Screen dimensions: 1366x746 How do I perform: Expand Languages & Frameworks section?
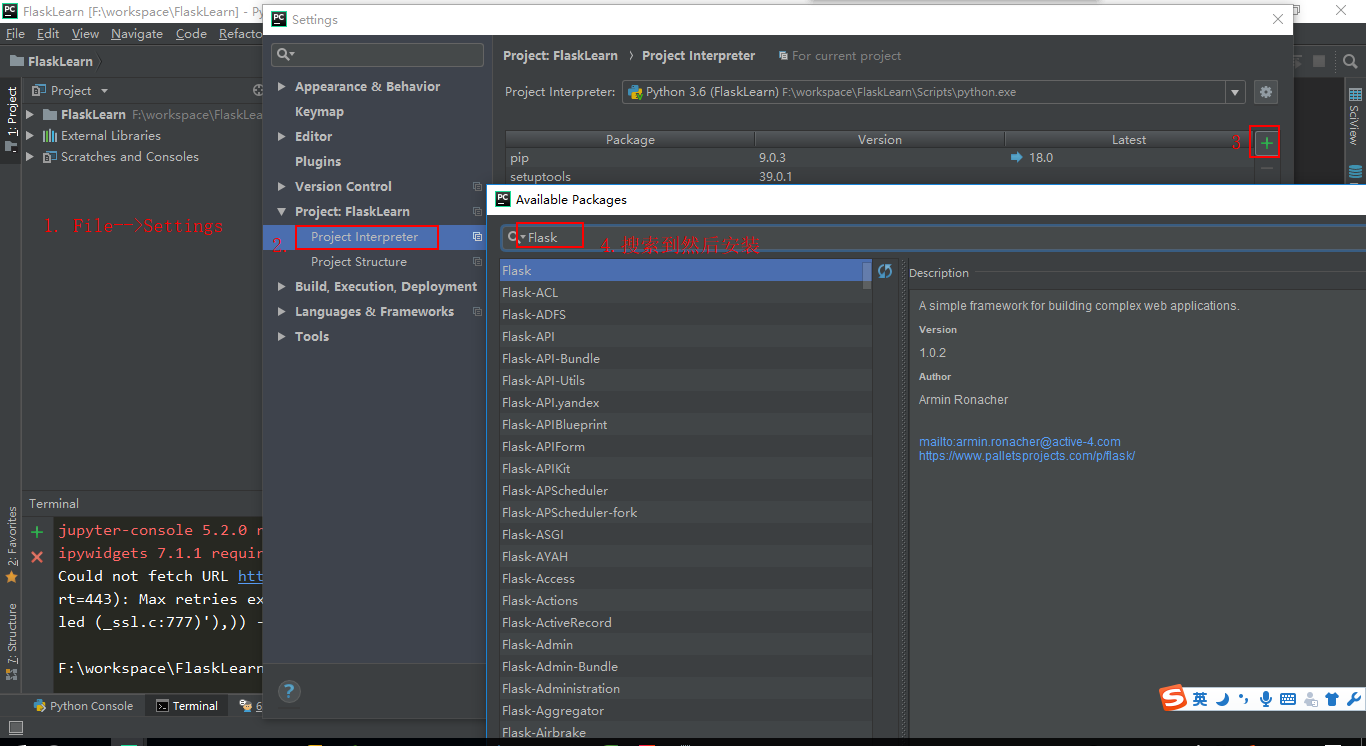click(x=282, y=312)
